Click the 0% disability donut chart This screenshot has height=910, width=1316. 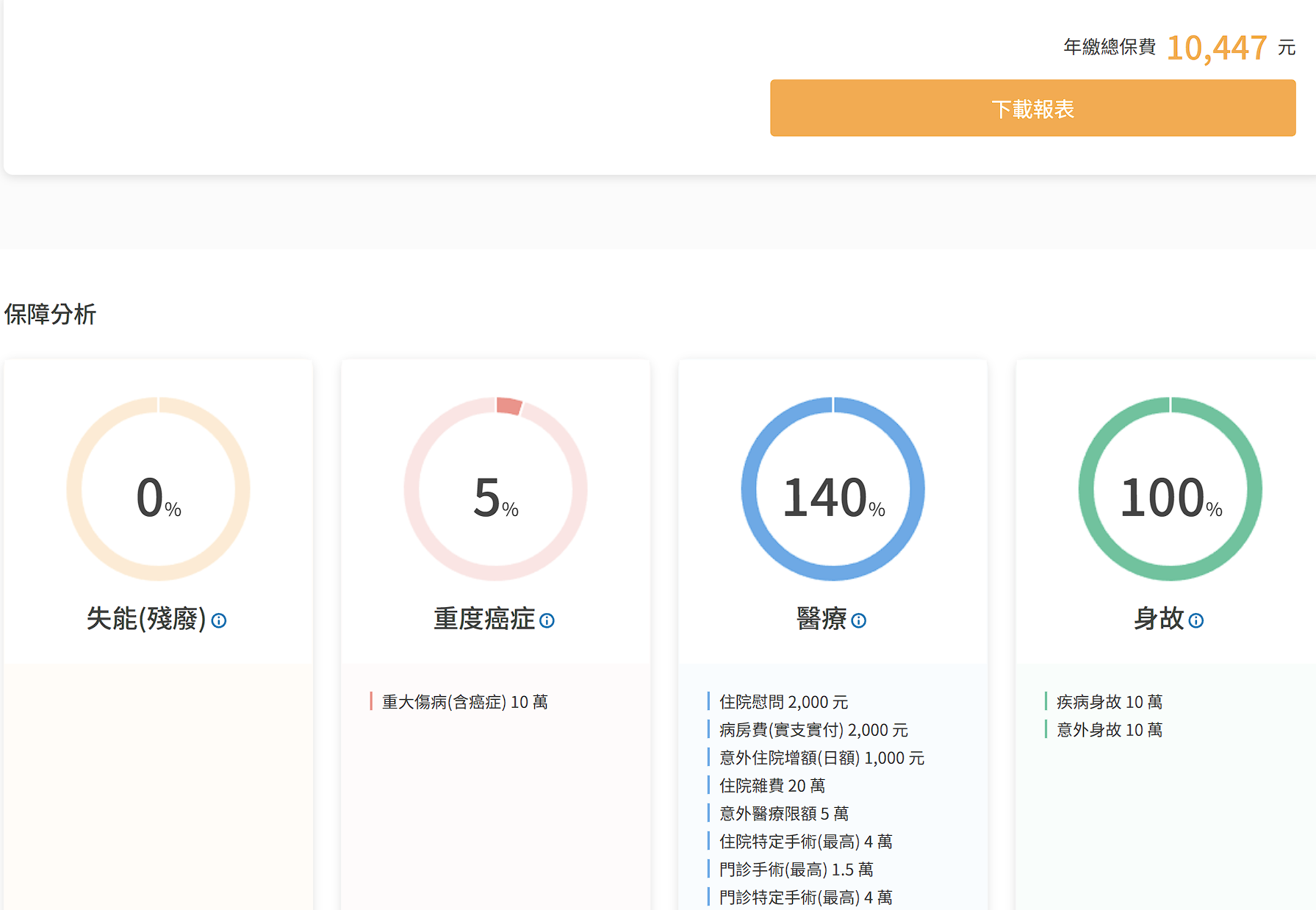coord(158,489)
